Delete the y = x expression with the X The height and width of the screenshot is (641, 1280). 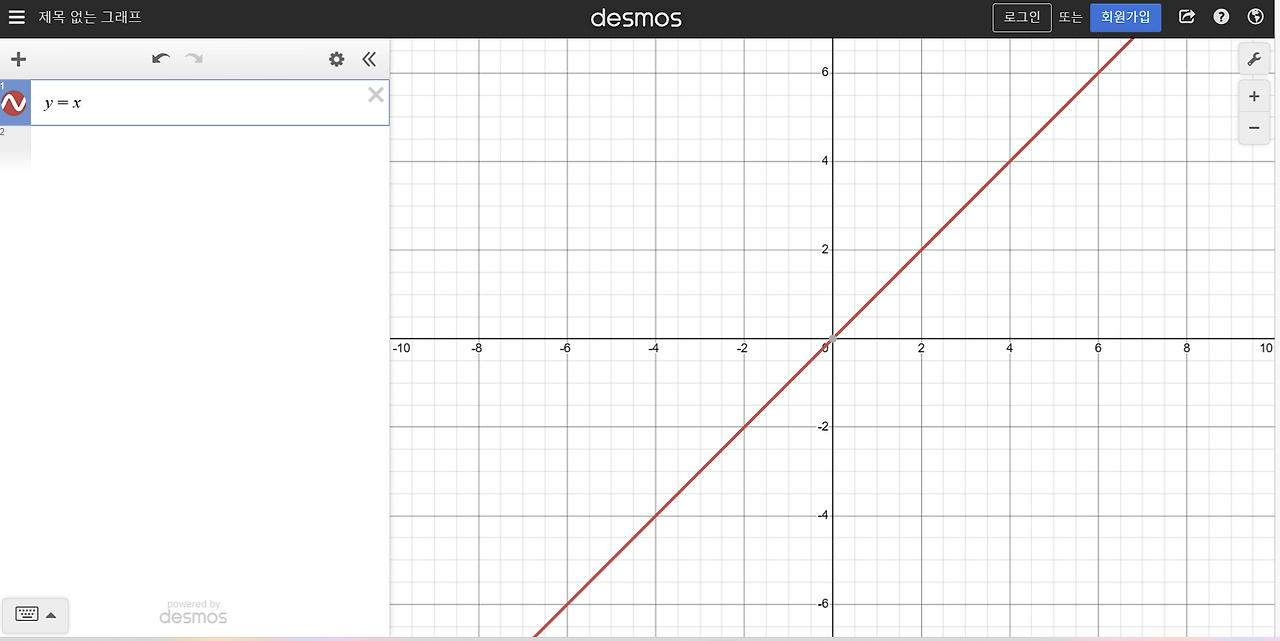pos(375,94)
